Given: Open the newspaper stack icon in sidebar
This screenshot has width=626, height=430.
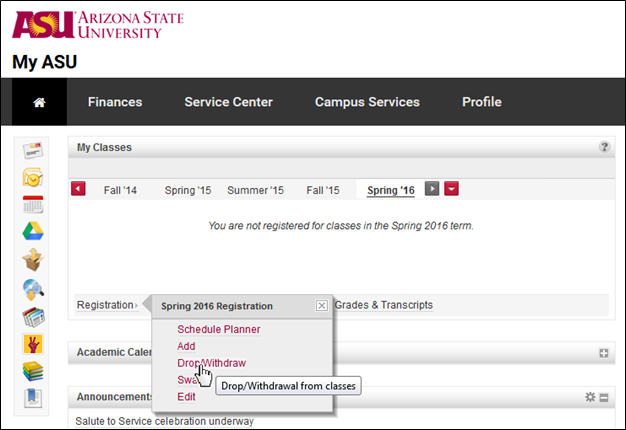Looking at the screenshot, I should pos(33,317).
